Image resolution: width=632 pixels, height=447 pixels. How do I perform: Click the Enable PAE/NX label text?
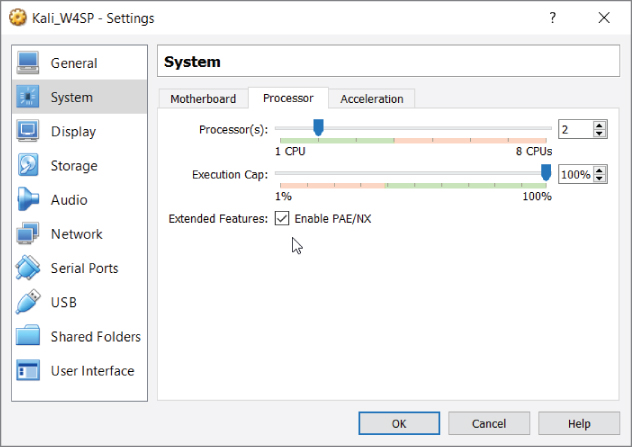tap(333, 218)
